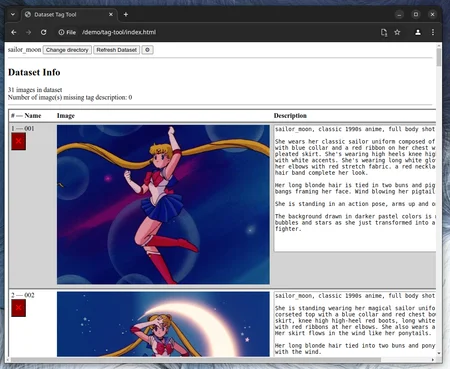Image resolution: width=450 pixels, height=369 pixels.
Task: Click the description text box for image 002
Action: [355, 324]
